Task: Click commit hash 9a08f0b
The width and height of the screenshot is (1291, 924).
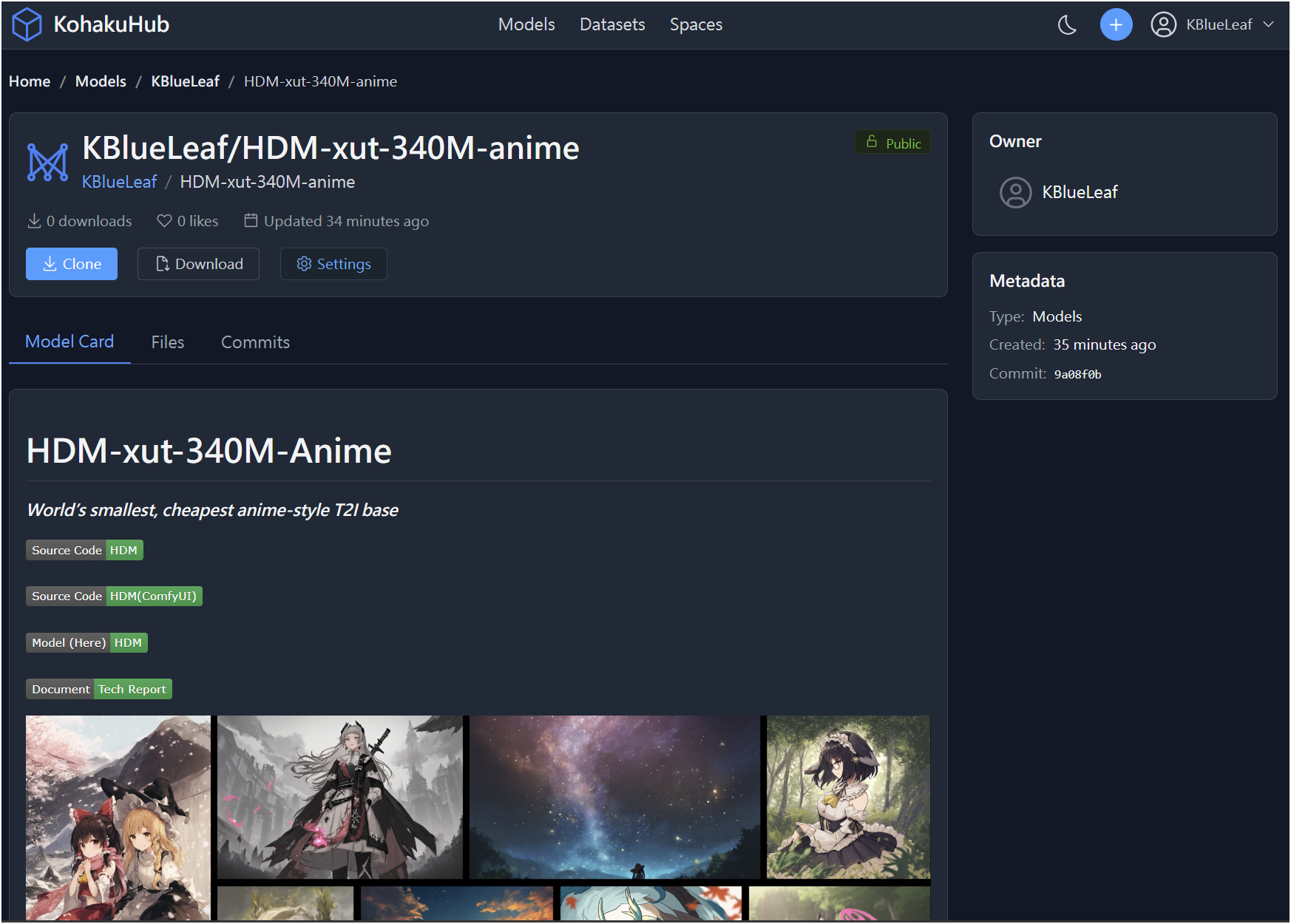Action: click(1077, 375)
